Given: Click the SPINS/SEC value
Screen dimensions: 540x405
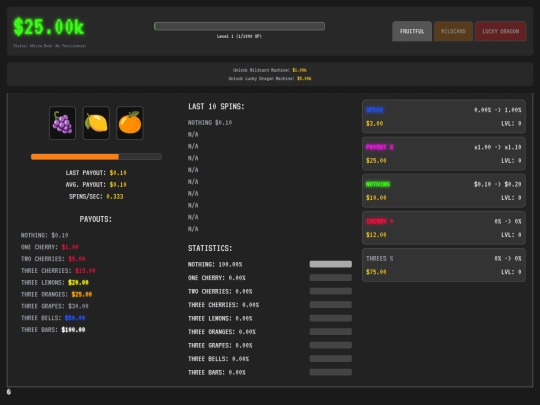Looking at the screenshot, I should pos(115,196).
